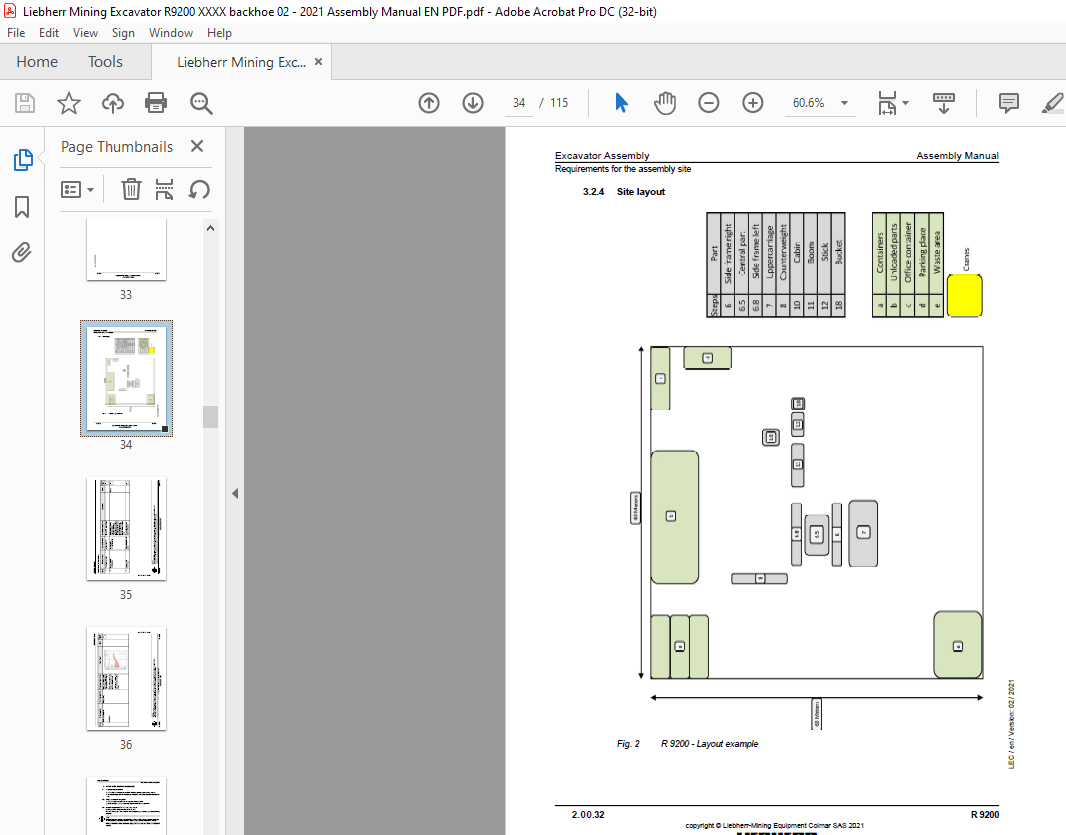Activate the Hand pan tool
This screenshot has height=835, width=1066.
[x=665, y=103]
